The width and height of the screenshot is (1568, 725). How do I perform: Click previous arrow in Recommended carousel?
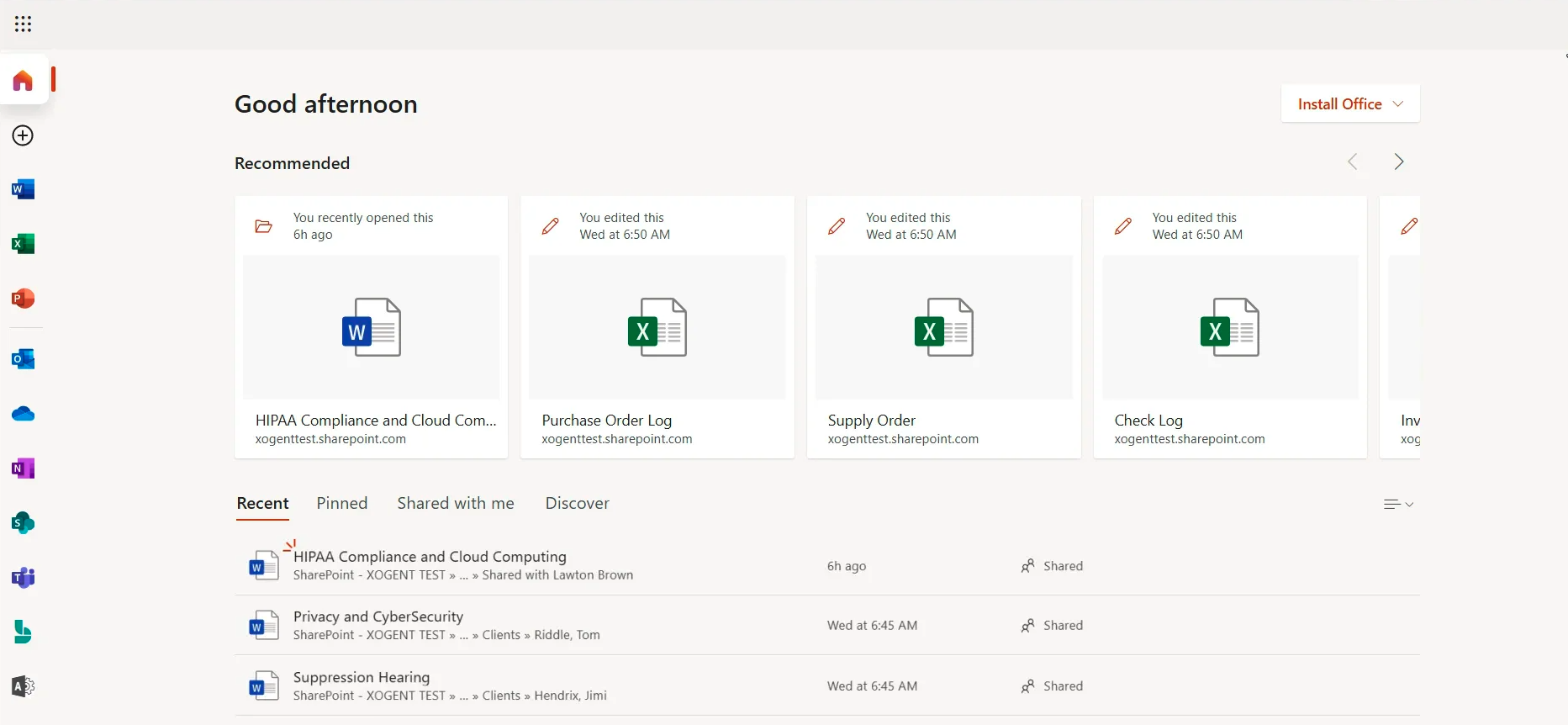click(1353, 161)
